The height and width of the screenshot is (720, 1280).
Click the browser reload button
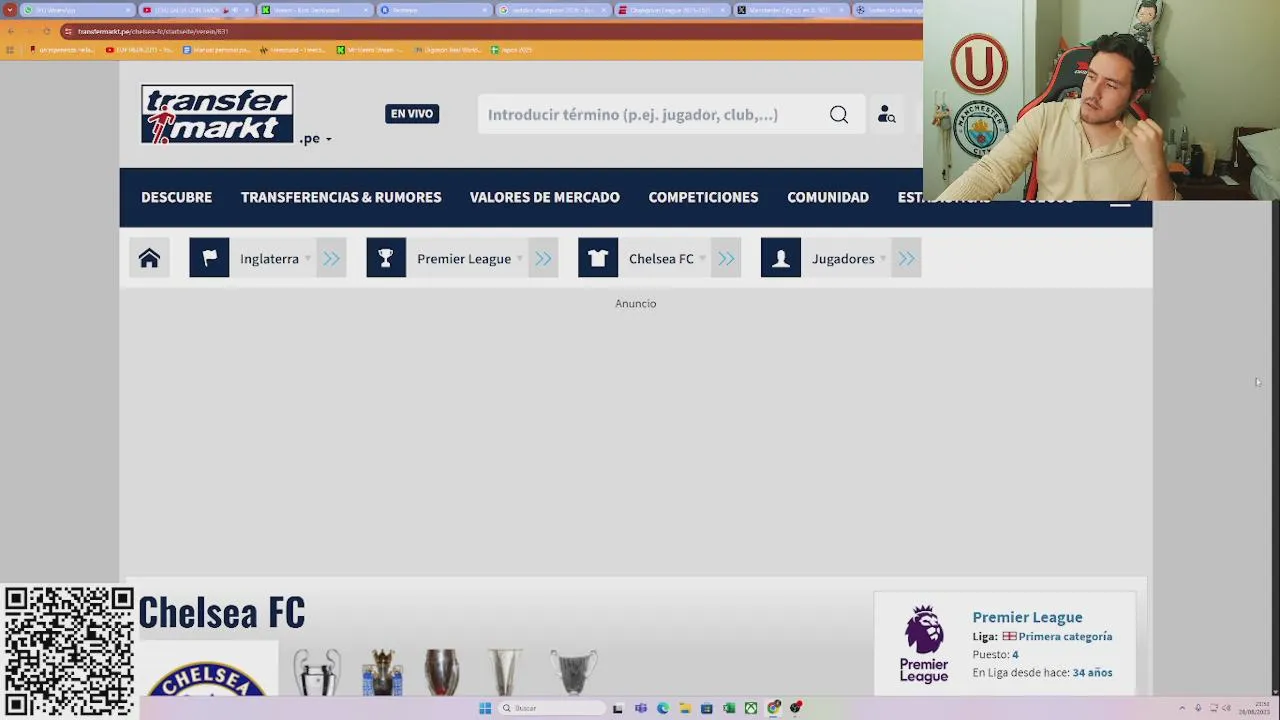coord(47,31)
